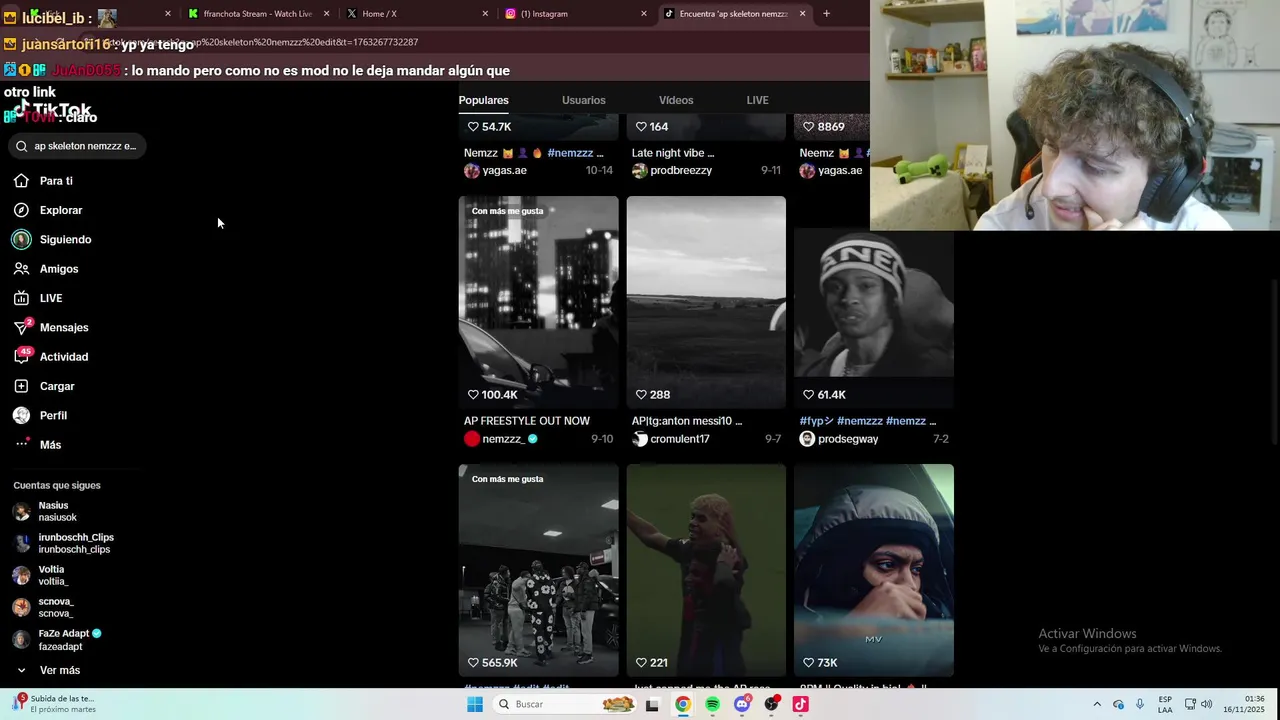The image size is (1280, 720).
Task: Switch to the LIVE results tab
Action: click(758, 100)
